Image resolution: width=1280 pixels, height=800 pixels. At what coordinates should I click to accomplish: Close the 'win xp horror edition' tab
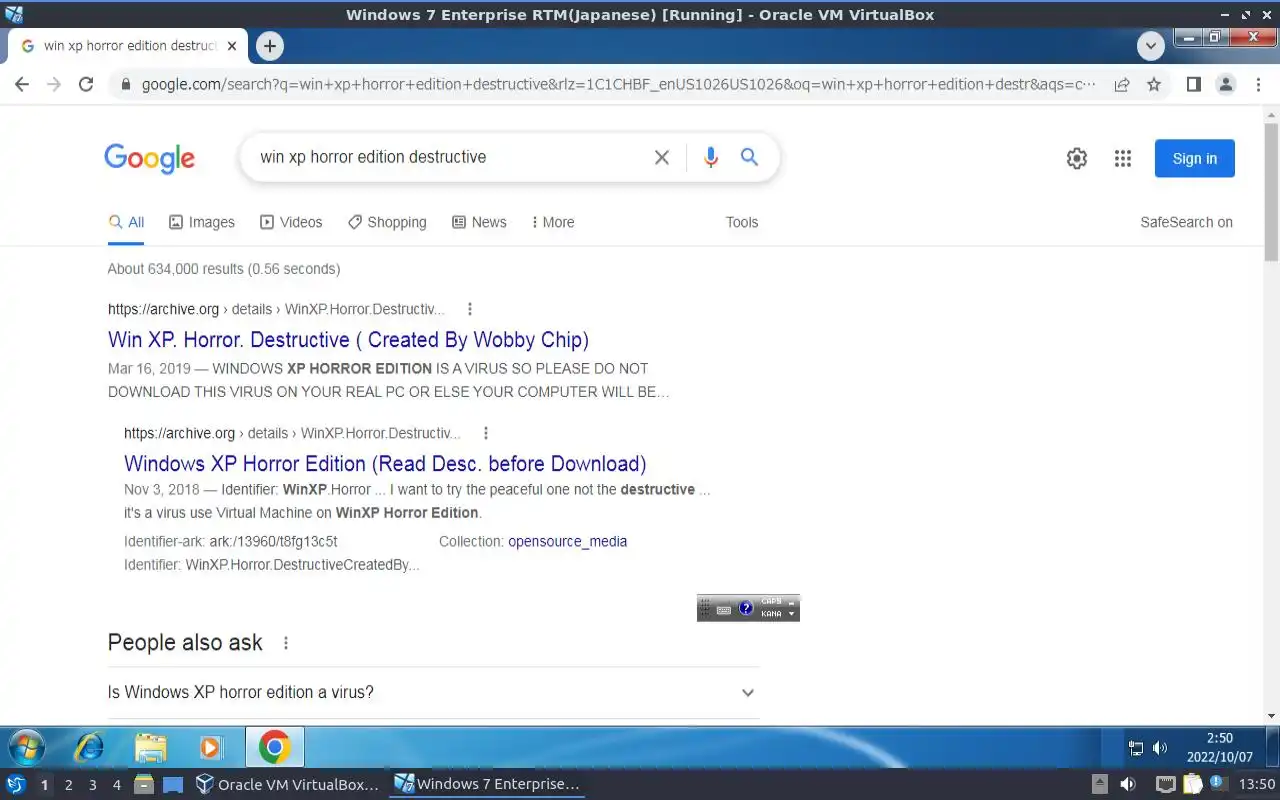coord(232,46)
